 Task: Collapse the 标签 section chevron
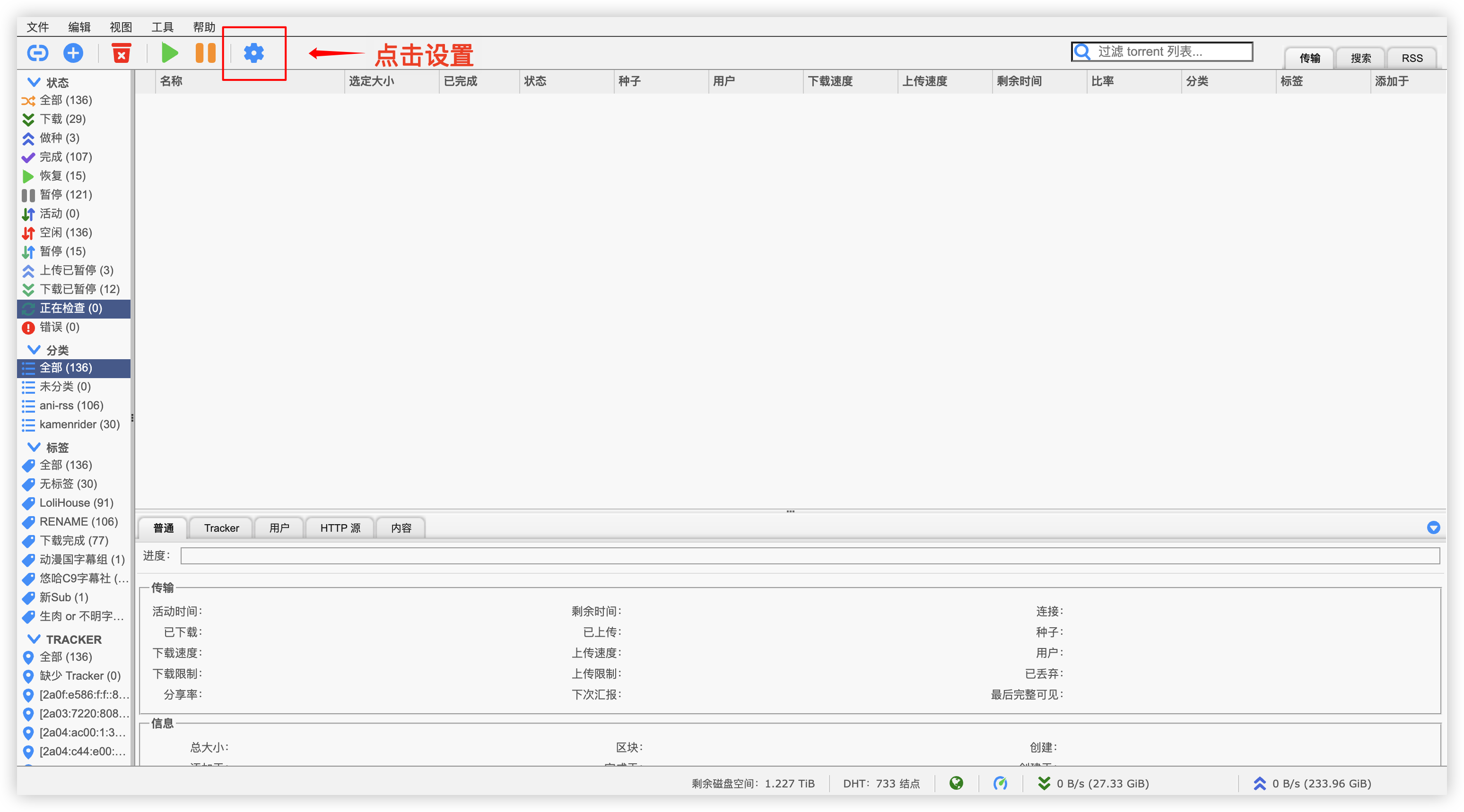(x=34, y=447)
